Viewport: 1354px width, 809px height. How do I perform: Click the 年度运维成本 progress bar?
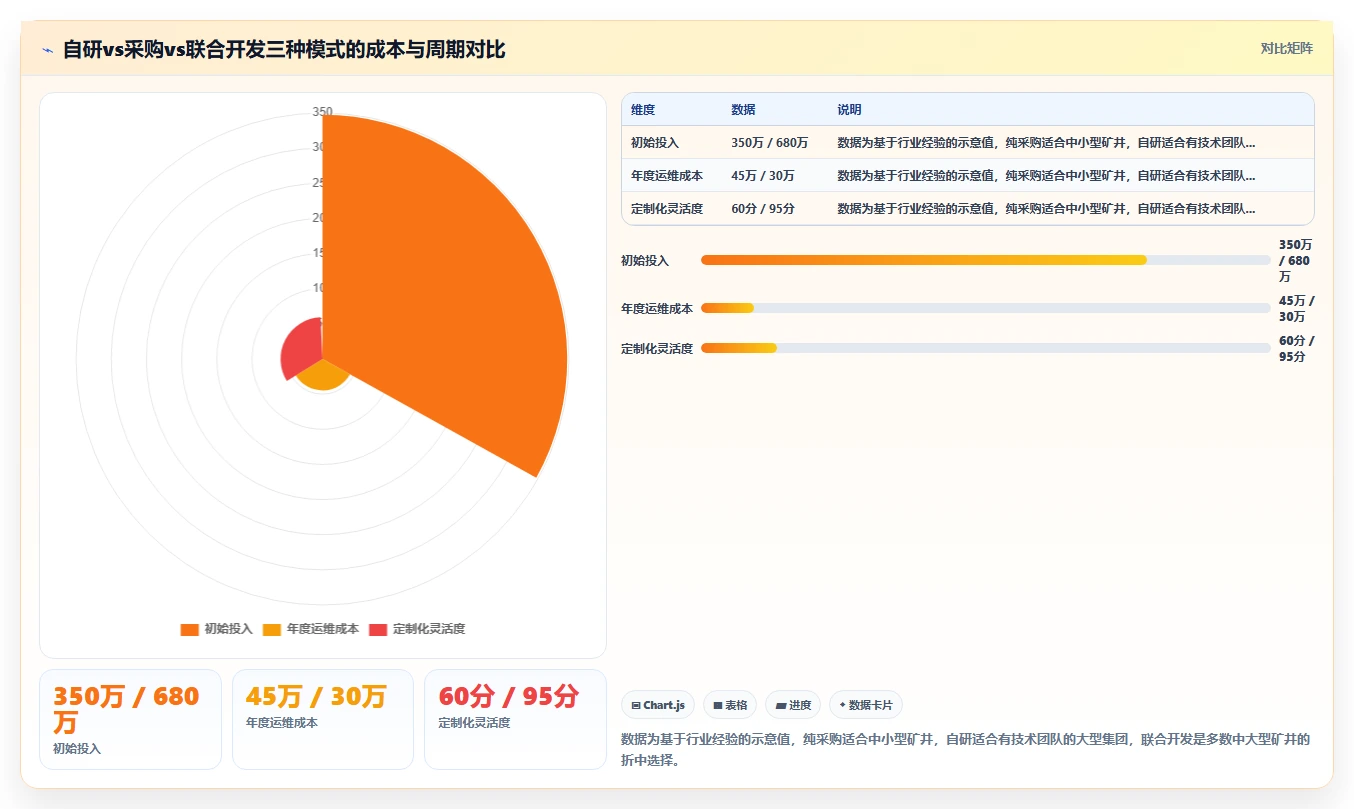(986, 308)
